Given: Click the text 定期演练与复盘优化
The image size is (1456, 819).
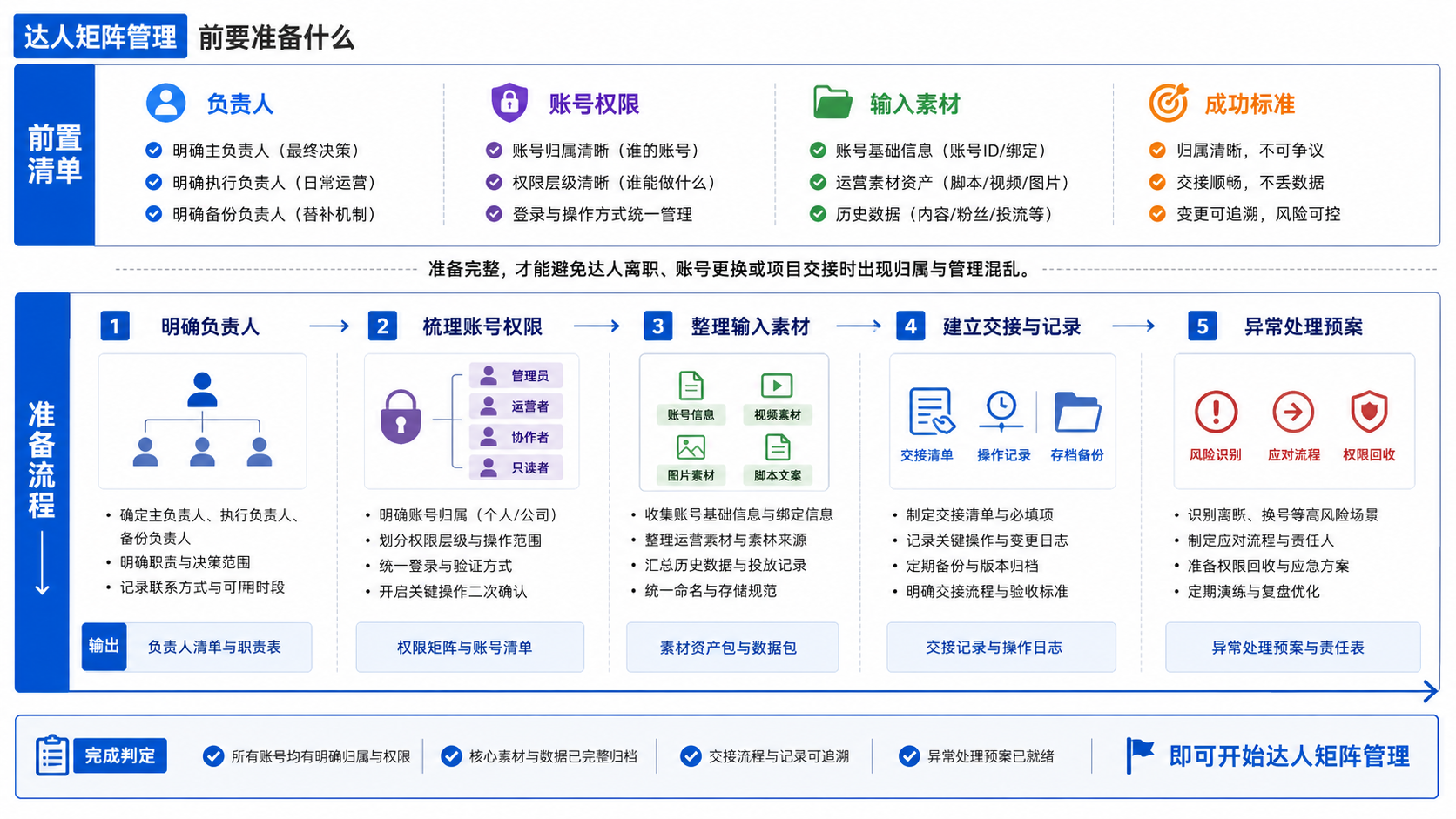Looking at the screenshot, I should (x=1253, y=591).
